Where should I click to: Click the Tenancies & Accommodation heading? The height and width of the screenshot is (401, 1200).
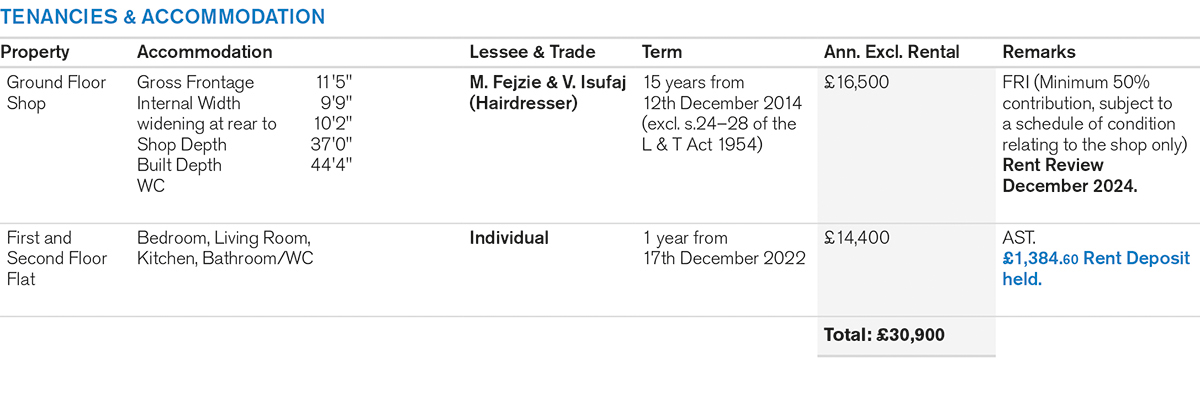click(163, 17)
